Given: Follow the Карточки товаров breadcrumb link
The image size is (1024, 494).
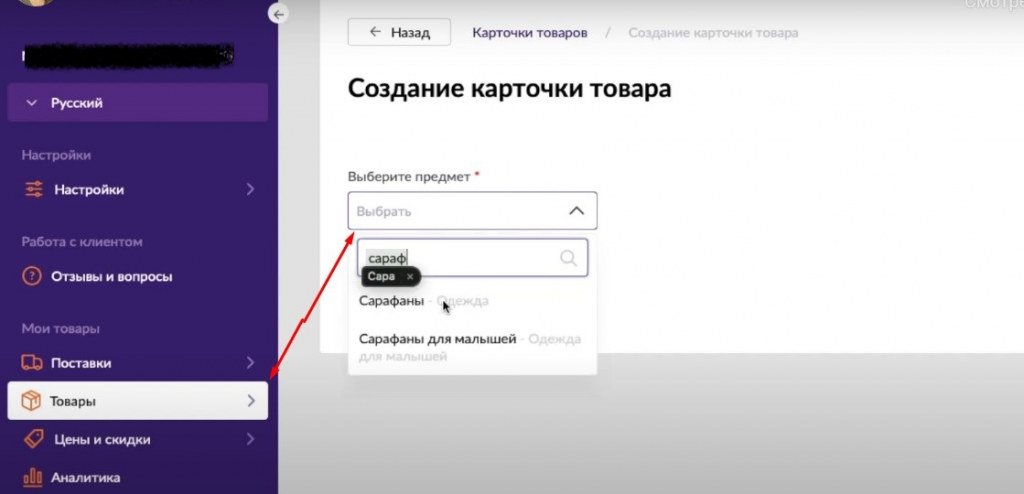Looking at the screenshot, I should 529,32.
